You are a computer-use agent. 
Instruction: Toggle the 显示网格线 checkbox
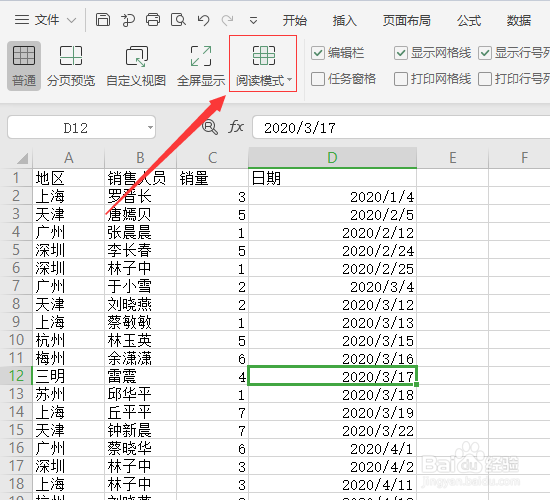(x=401, y=53)
